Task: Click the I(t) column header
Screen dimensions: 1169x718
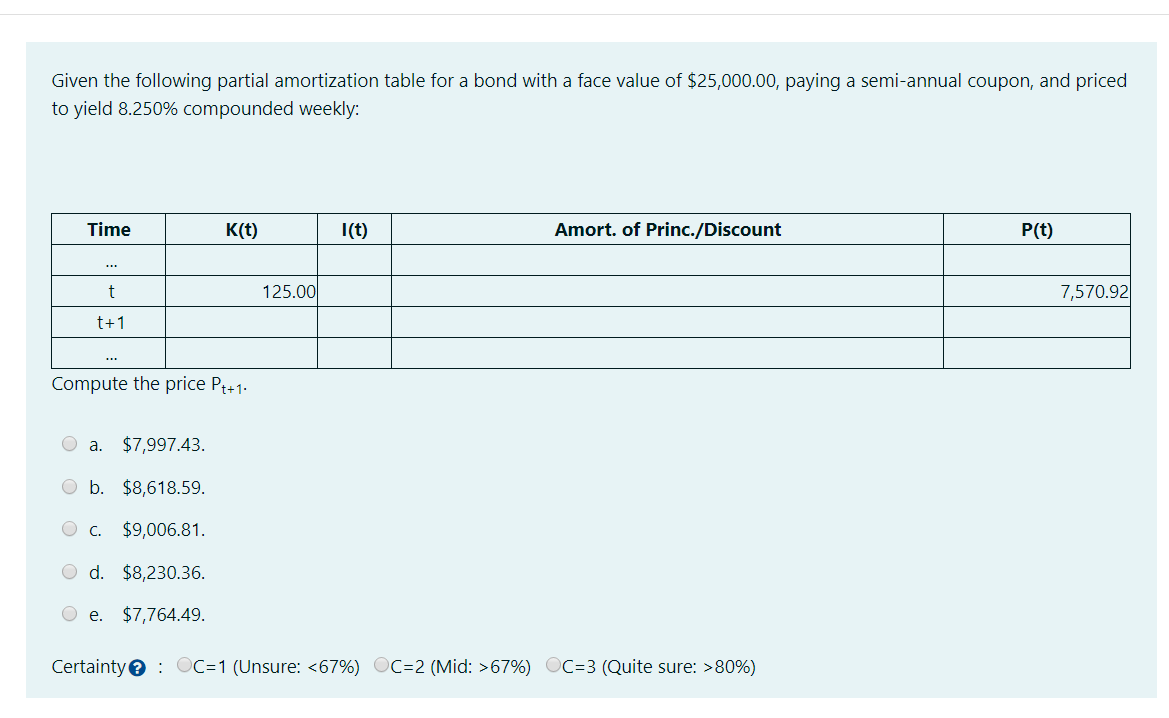Action: [x=354, y=229]
